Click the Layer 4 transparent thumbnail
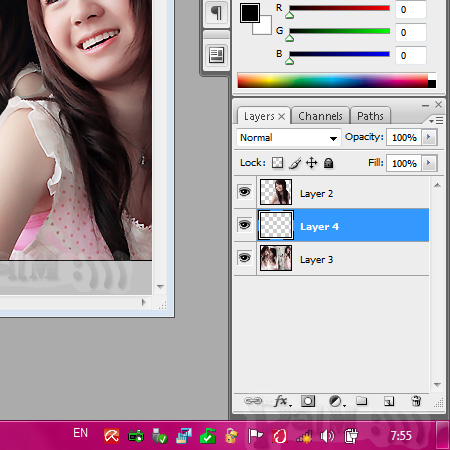The width and height of the screenshot is (450, 450). pos(276,225)
